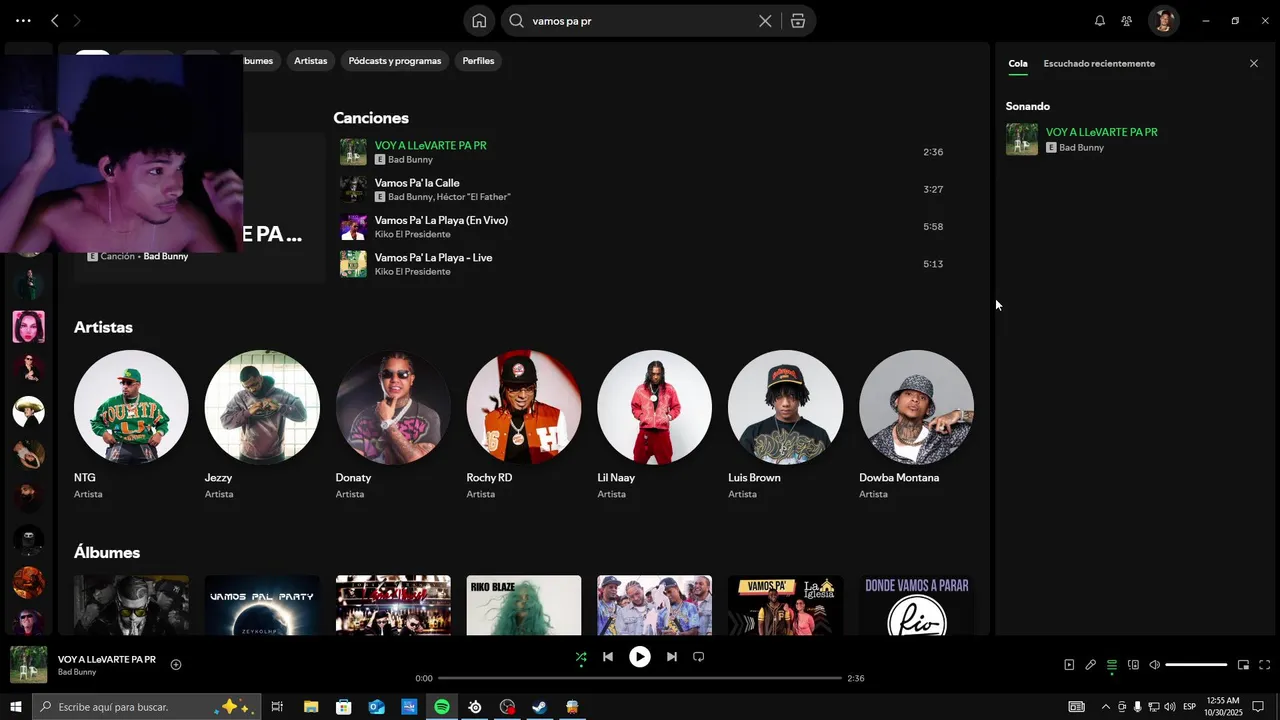This screenshot has width=1280, height=720.
Task: Open the miniplayer icon
Action: (1243, 665)
